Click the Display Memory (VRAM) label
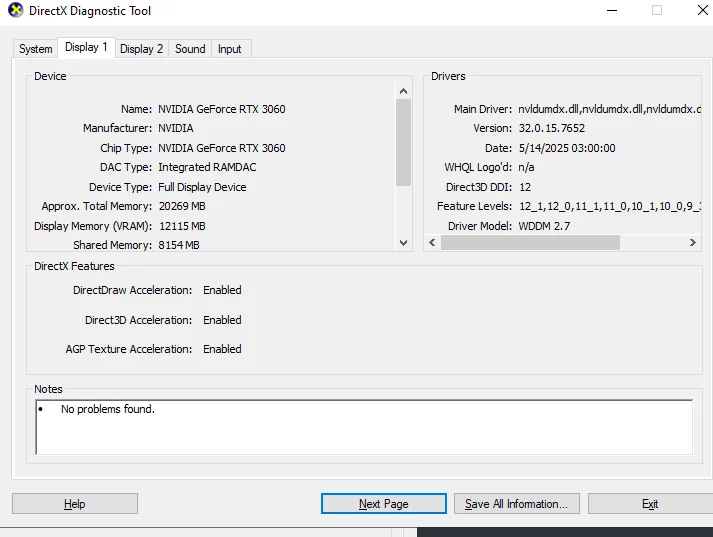 pos(93,226)
